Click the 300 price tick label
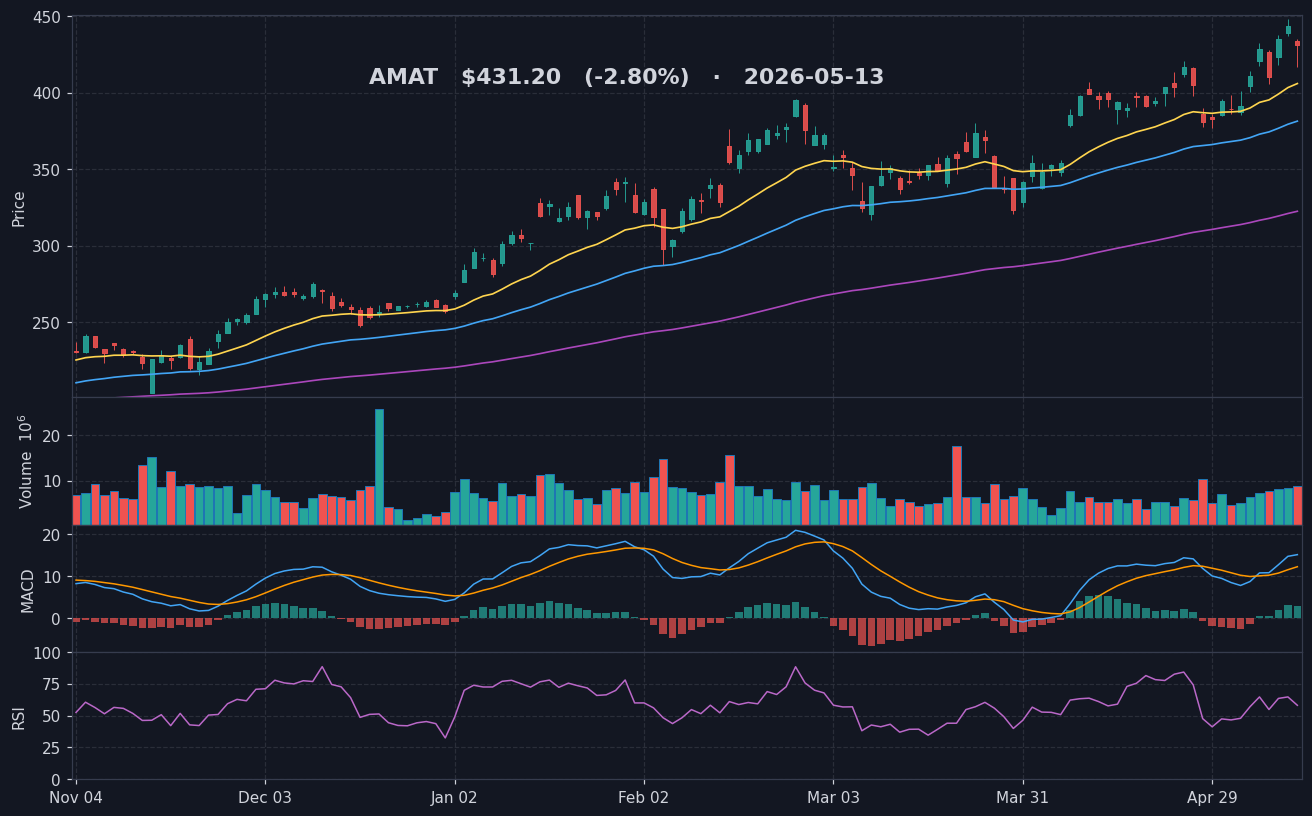The height and width of the screenshot is (816, 1312). pos(48,247)
